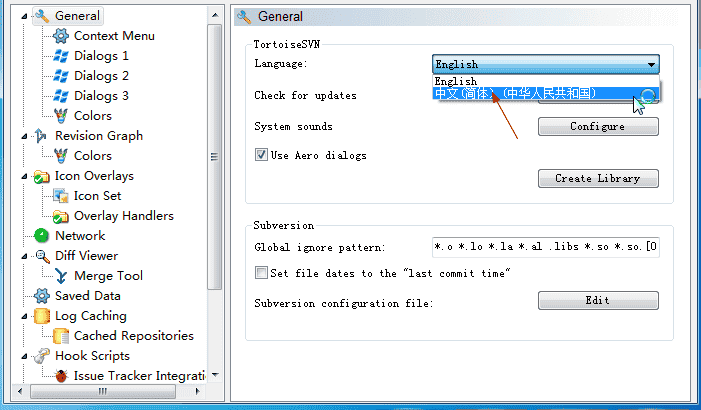Click the Issue Tracker bug icon
701x410 pixels.
tap(61, 376)
